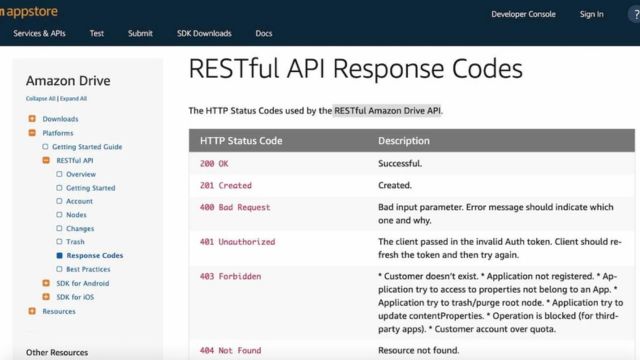Viewport: 640px width, 360px height.
Task: Open the Docs menu item
Action: [264, 33]
